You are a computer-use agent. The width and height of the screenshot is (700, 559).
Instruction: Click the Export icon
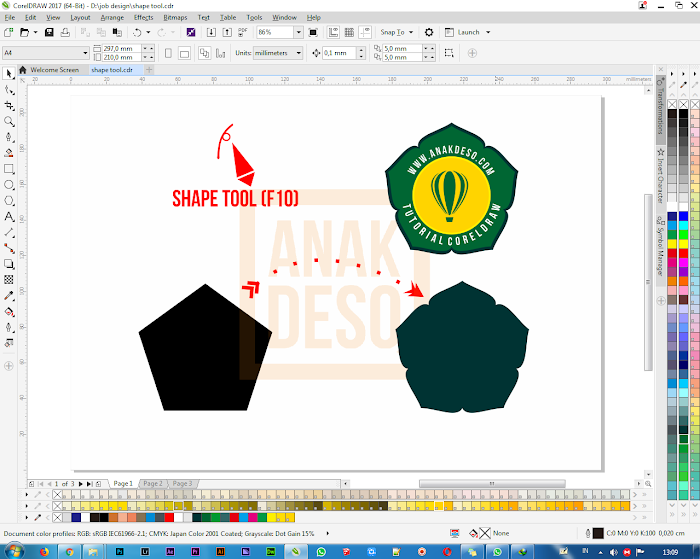click(x=227, y=32)
